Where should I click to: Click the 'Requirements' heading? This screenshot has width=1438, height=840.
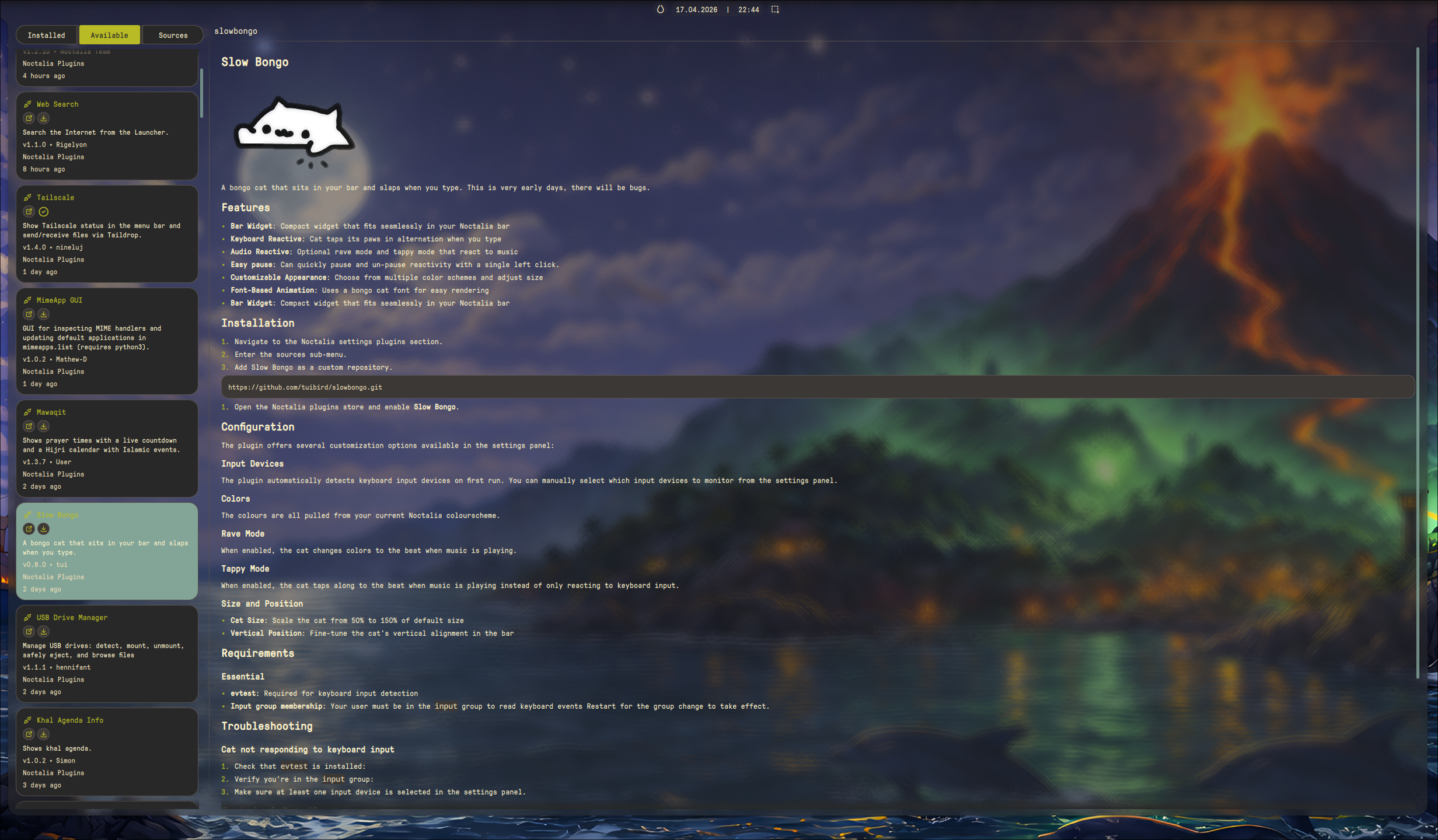258,653
